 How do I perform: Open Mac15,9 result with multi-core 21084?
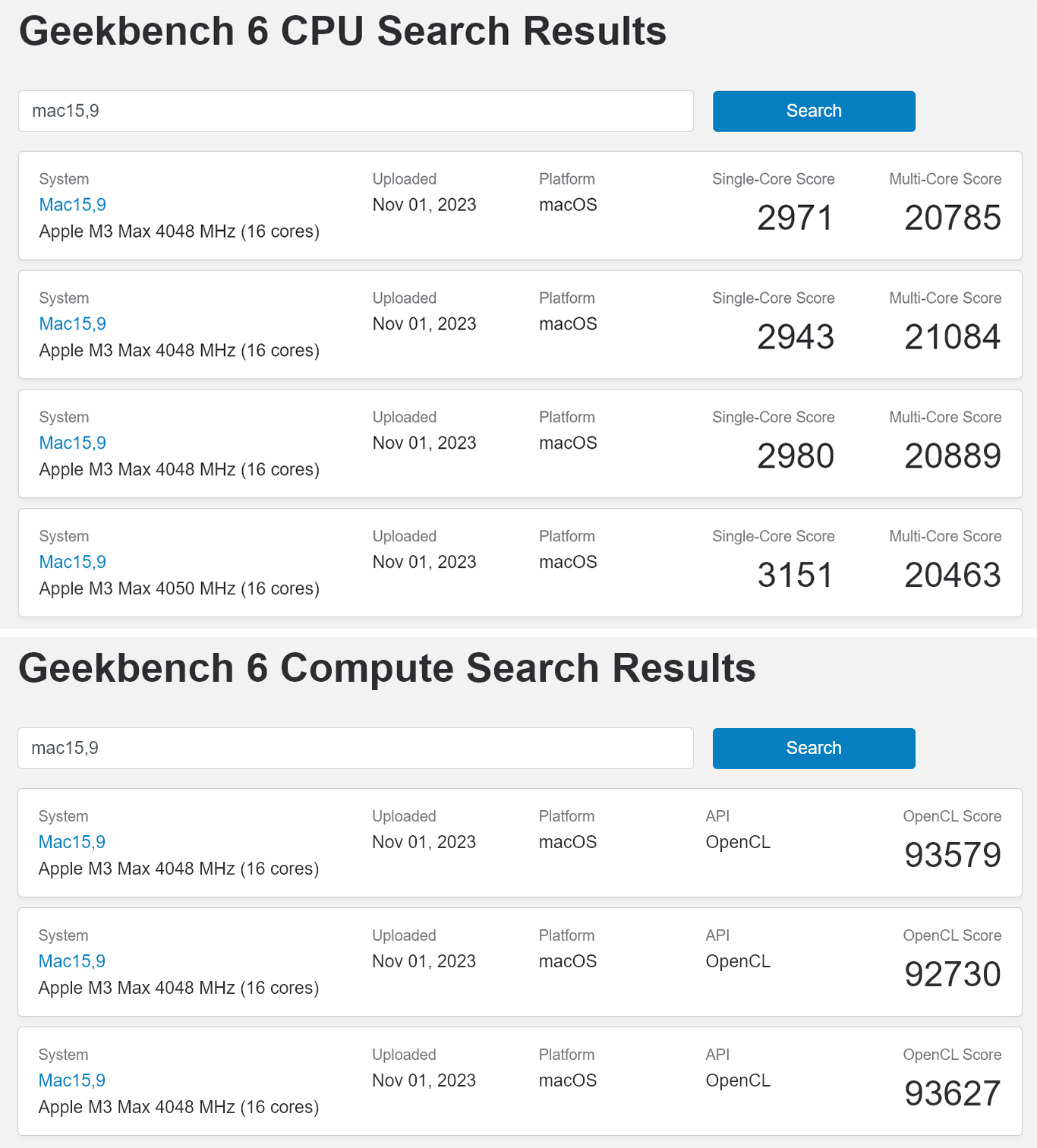72,324
